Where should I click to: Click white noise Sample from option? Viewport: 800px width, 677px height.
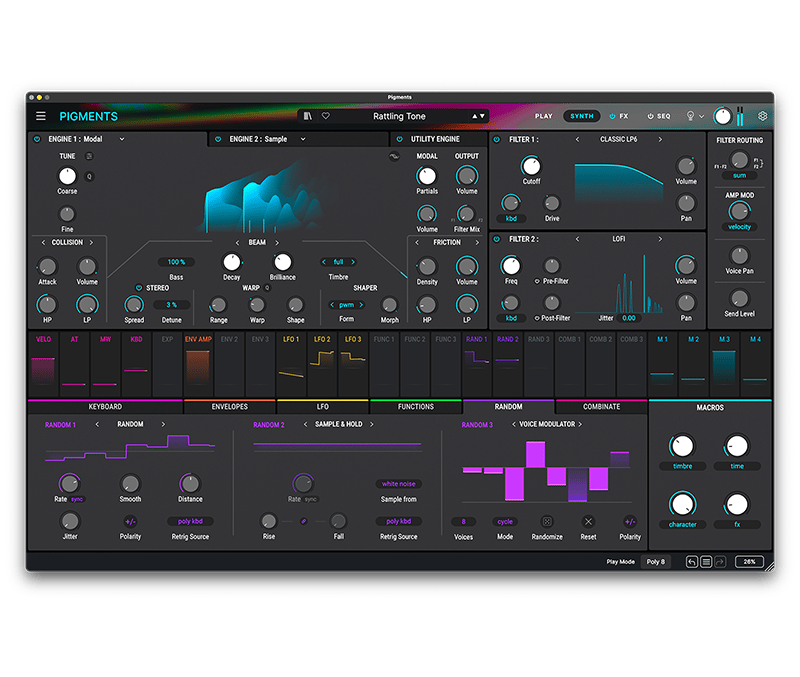point(398,484)
